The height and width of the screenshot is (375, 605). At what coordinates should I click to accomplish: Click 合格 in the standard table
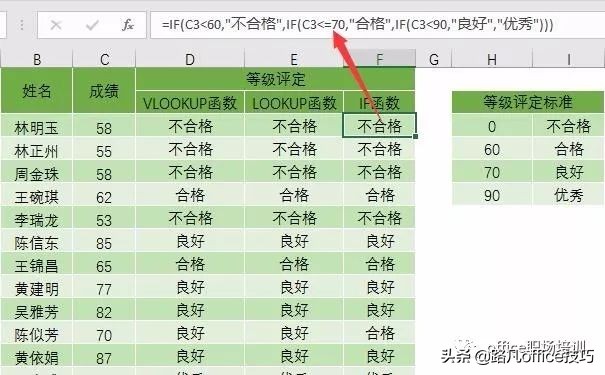(x=568, y=149)
